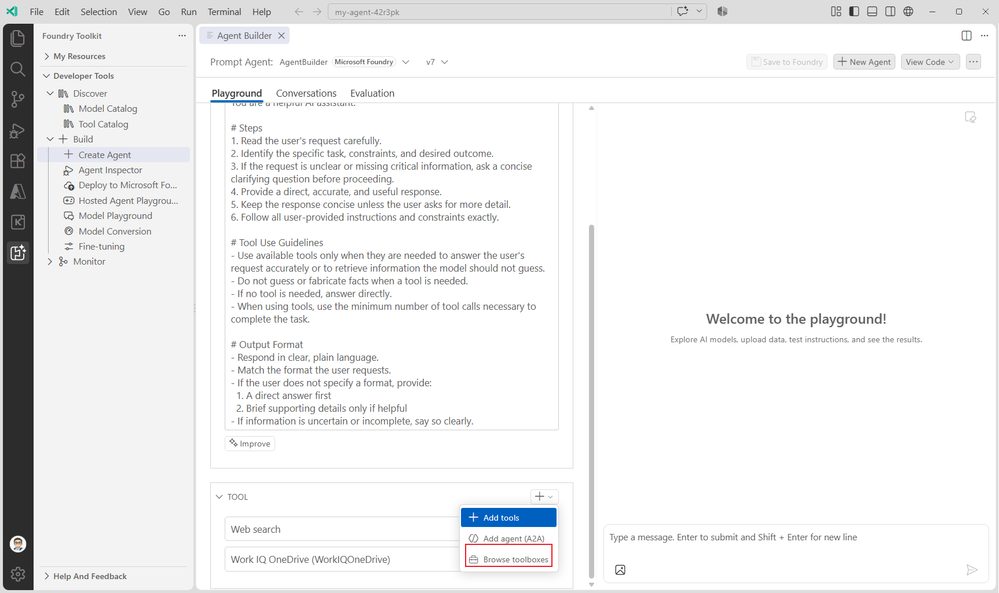Select Add tools menu entry
This screenshot has height=593, width=999.
coord(508,517)
